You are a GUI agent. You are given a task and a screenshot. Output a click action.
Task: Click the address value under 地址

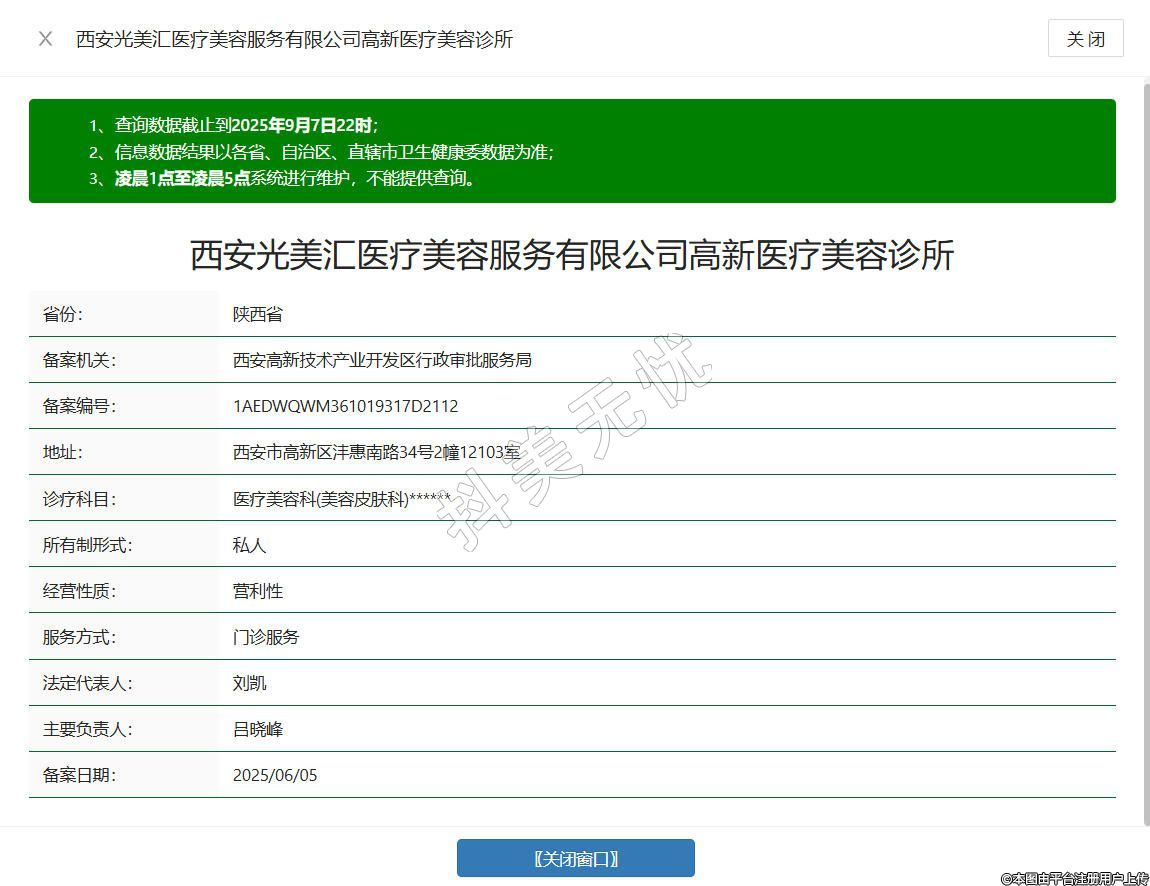tap(376, 452)
